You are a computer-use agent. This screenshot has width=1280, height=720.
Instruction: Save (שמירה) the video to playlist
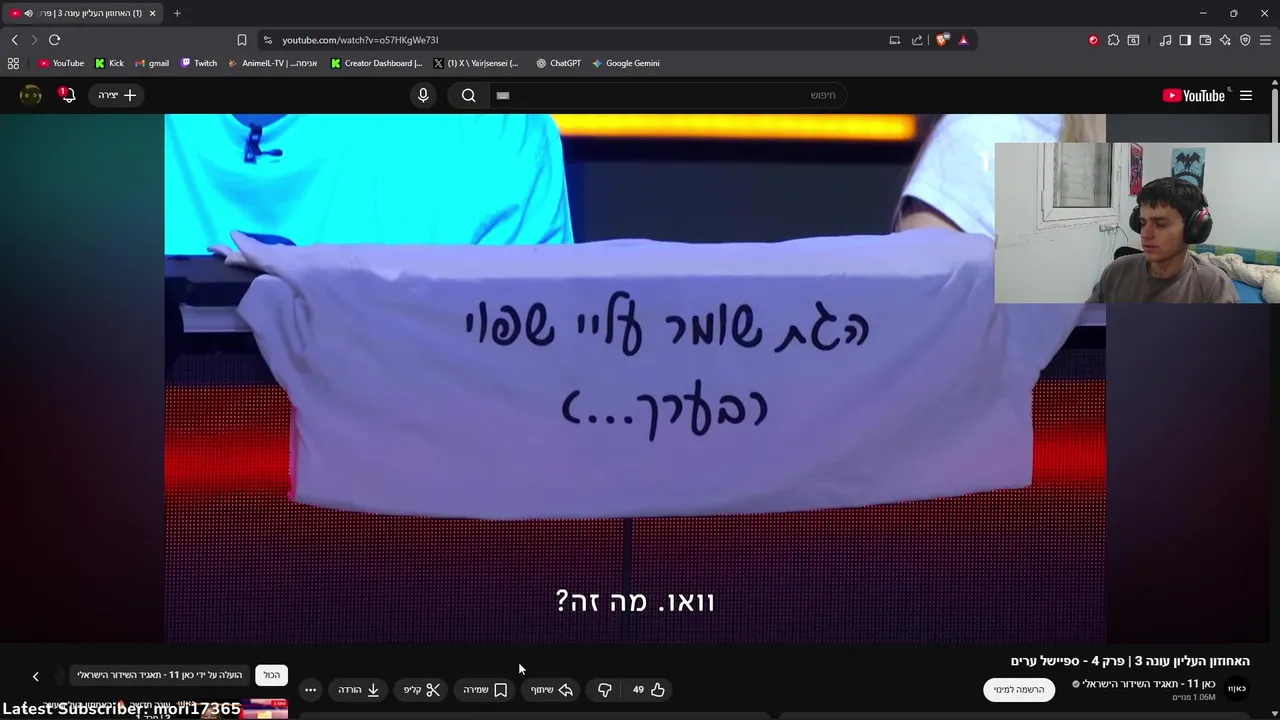pyautogui.click(x=485, y=690)
